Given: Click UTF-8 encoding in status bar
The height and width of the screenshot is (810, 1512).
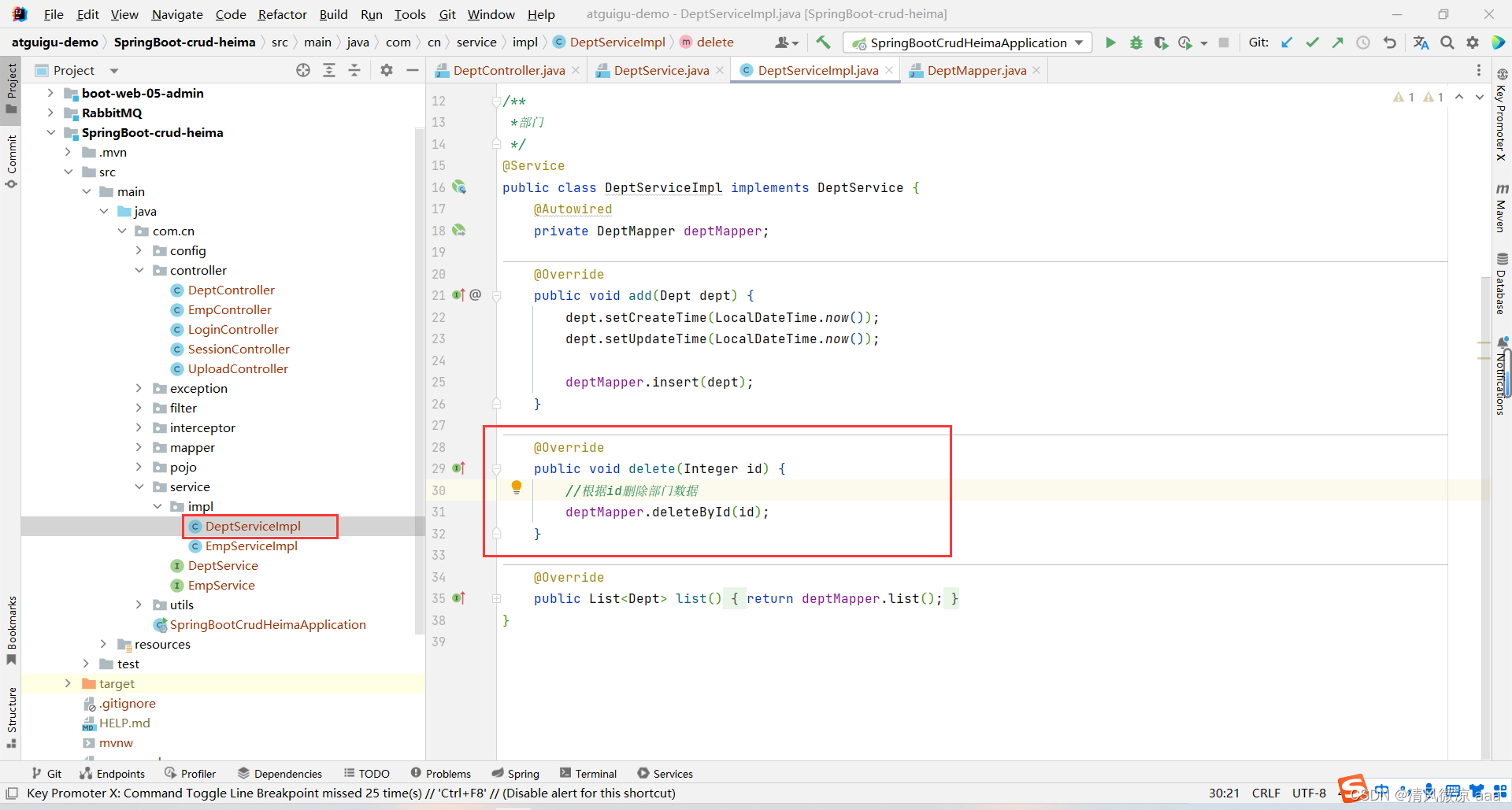Looking at the screenshot, I should [1309, 793].
